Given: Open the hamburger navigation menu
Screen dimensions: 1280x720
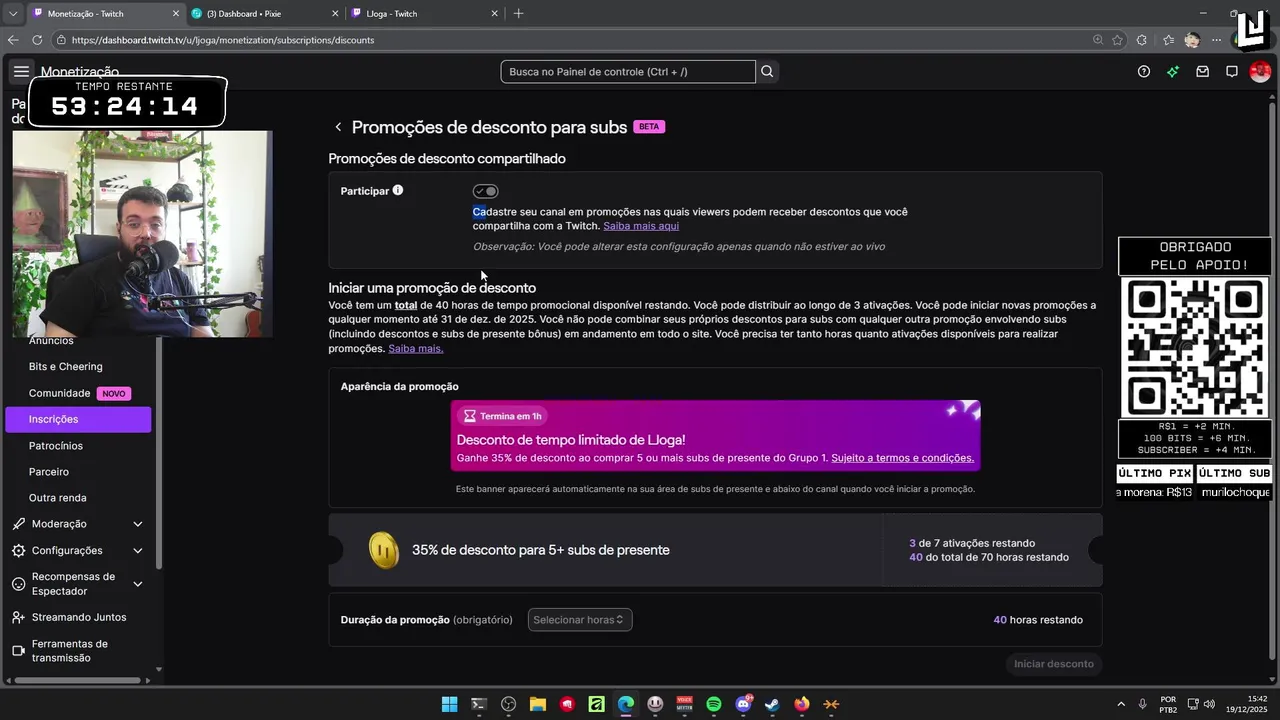Looking at the screenshot, I should pos(21,71).
